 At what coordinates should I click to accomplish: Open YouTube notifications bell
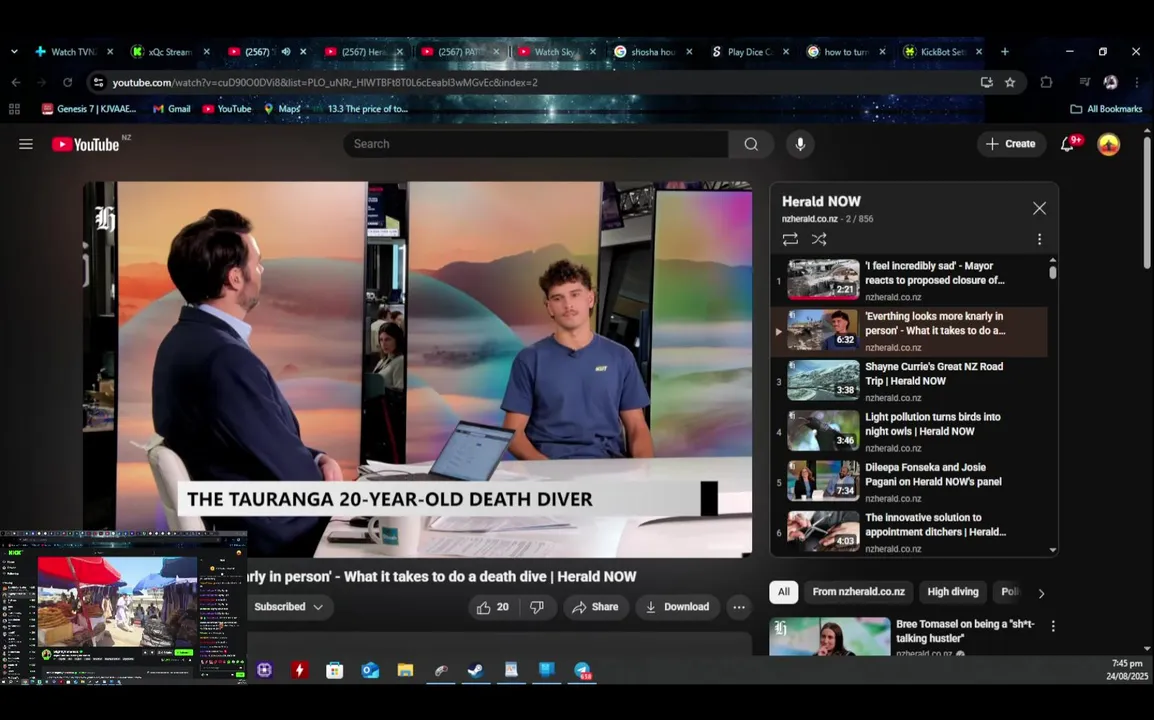1067,144
